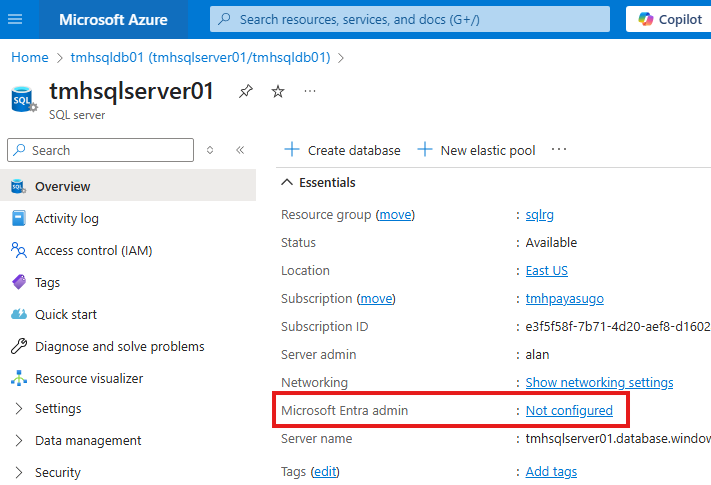Screen dimensions: 711x485
Task: Pin tmhsqlserver01 to dashboard
Action: pos(245,91)
